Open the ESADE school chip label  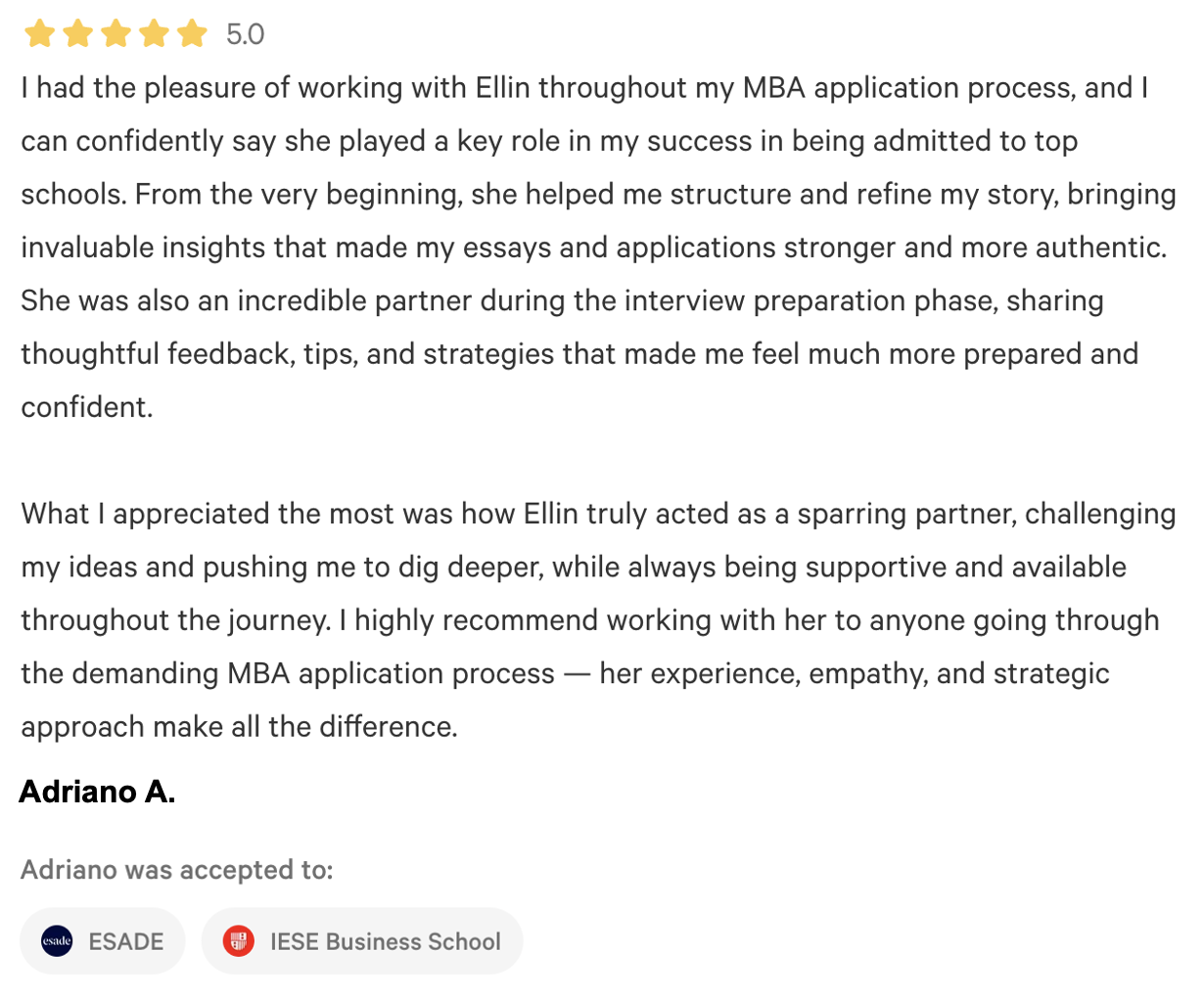126,941
